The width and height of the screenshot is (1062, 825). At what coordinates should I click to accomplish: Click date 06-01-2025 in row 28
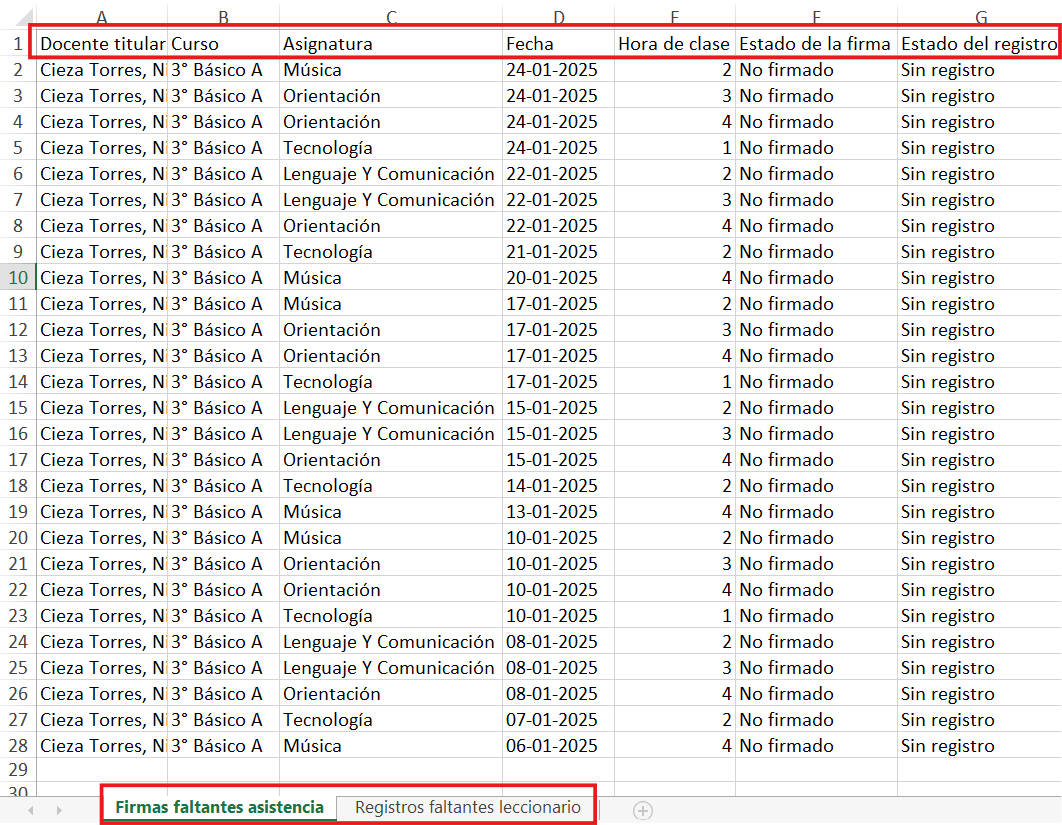point(559,746)
